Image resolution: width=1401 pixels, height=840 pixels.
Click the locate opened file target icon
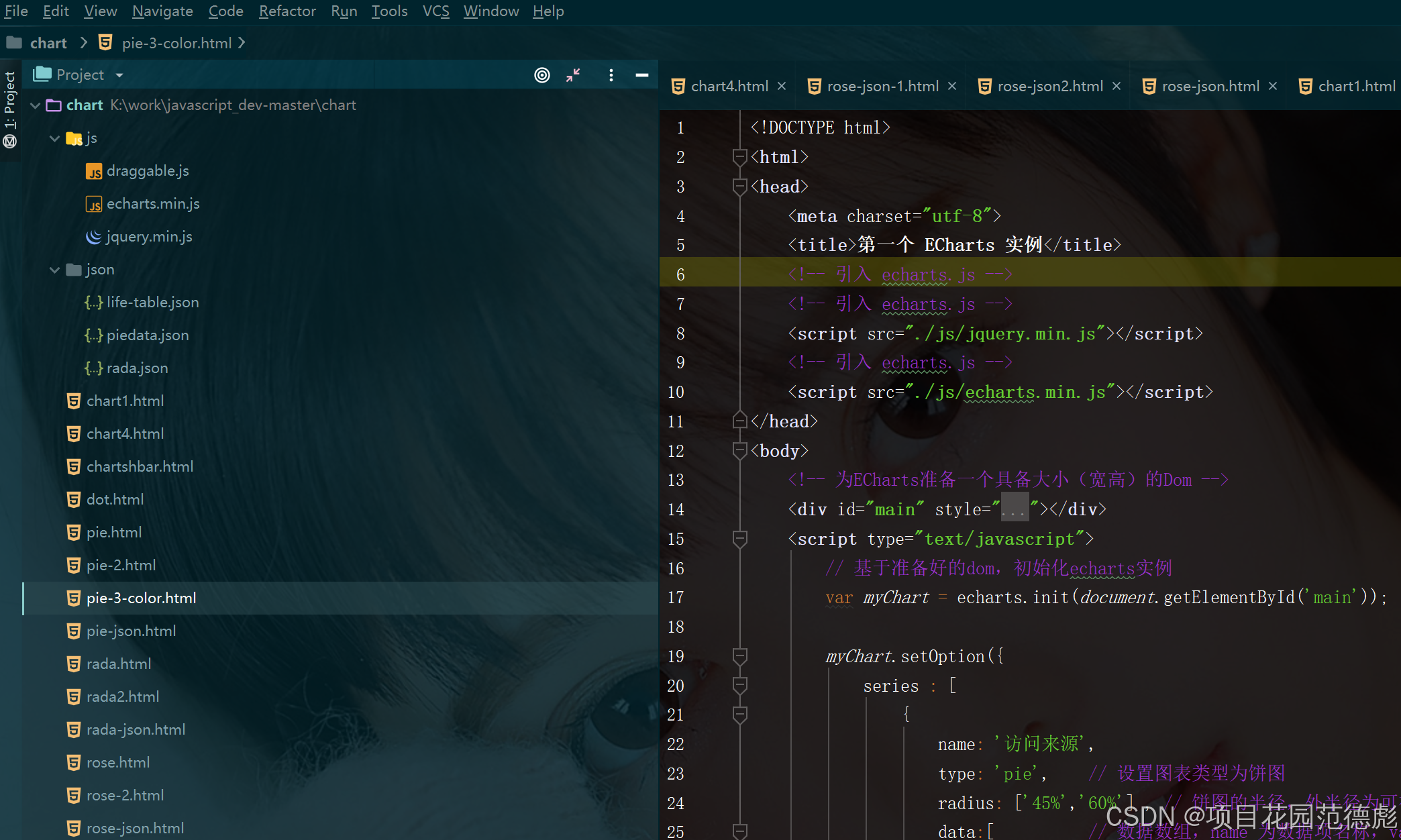tap(541, 75)
